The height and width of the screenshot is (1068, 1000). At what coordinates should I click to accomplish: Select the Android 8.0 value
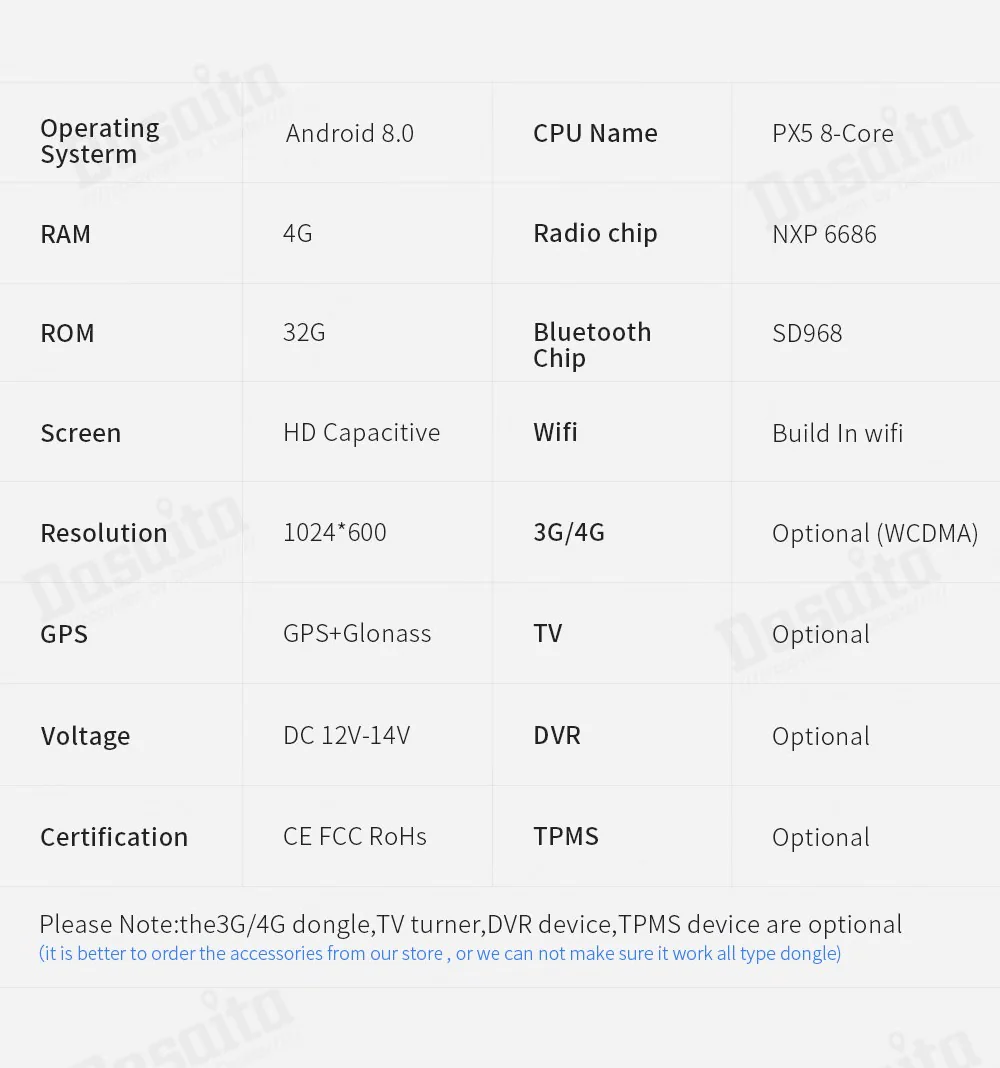coord(349,134)
